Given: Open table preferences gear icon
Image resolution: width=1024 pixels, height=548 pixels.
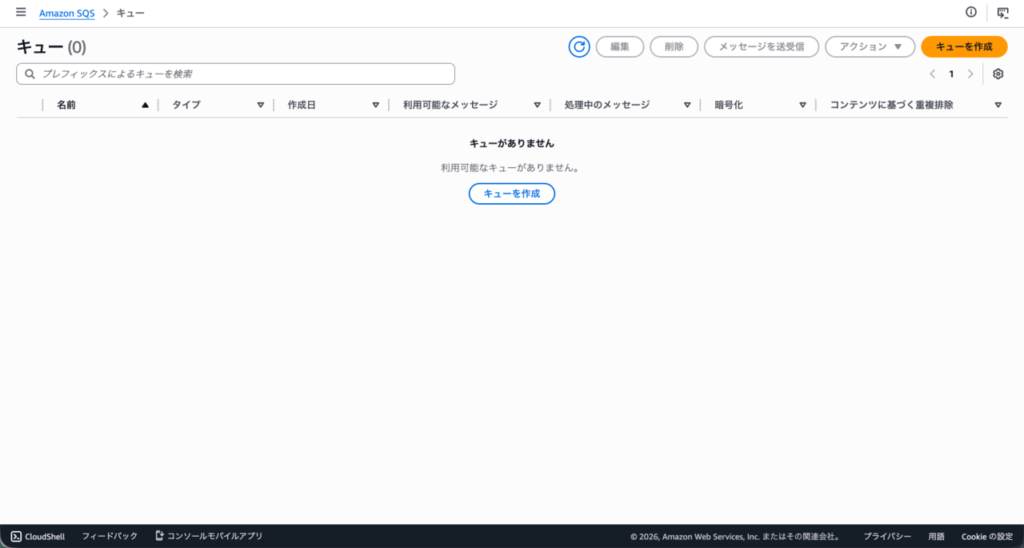Looking at the screenshot, I should (x=997, y=74).
